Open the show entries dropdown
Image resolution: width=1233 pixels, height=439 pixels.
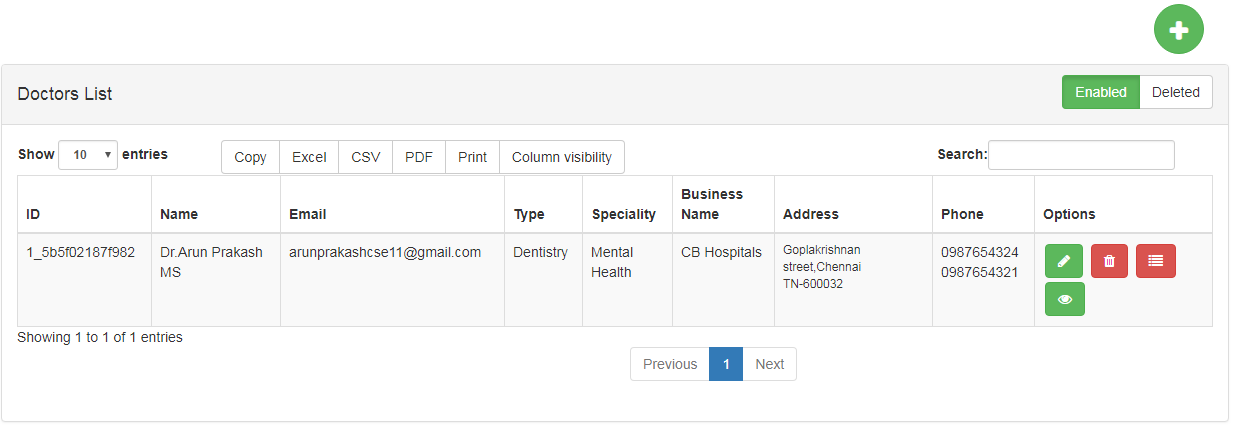(x=88, y=155)
